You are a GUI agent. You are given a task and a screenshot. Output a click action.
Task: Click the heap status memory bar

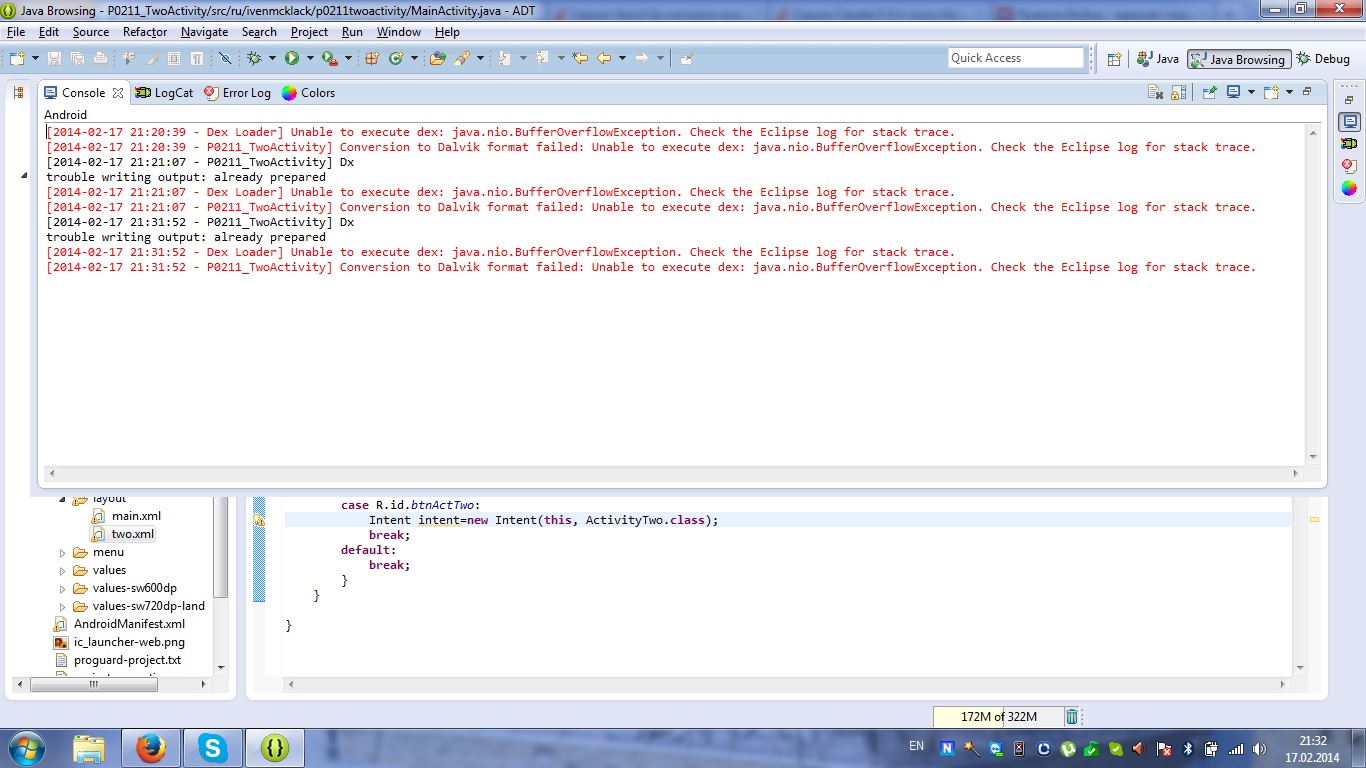pyautogui.click(x=998, y=716)
